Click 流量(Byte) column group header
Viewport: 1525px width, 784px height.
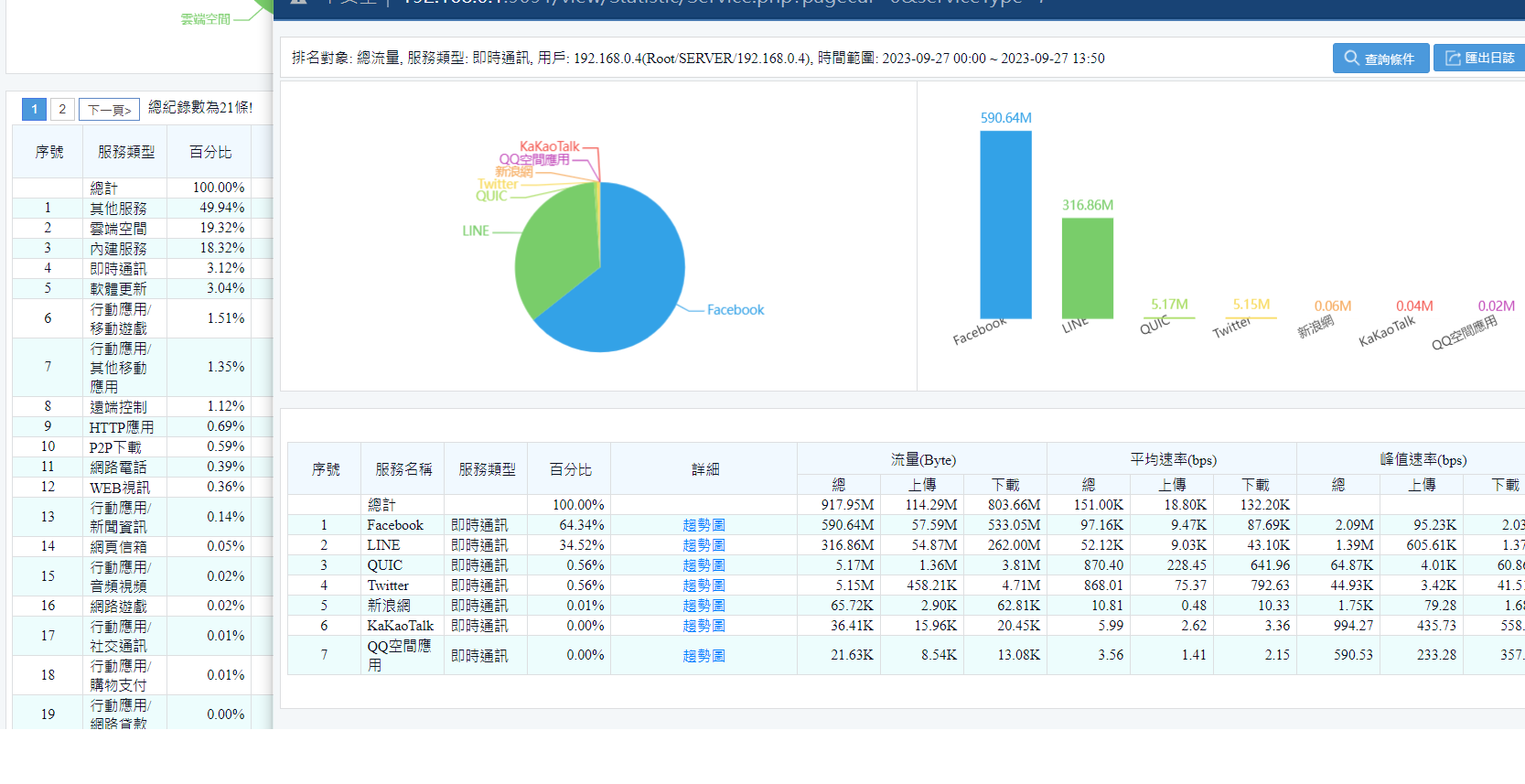[923, 459]
